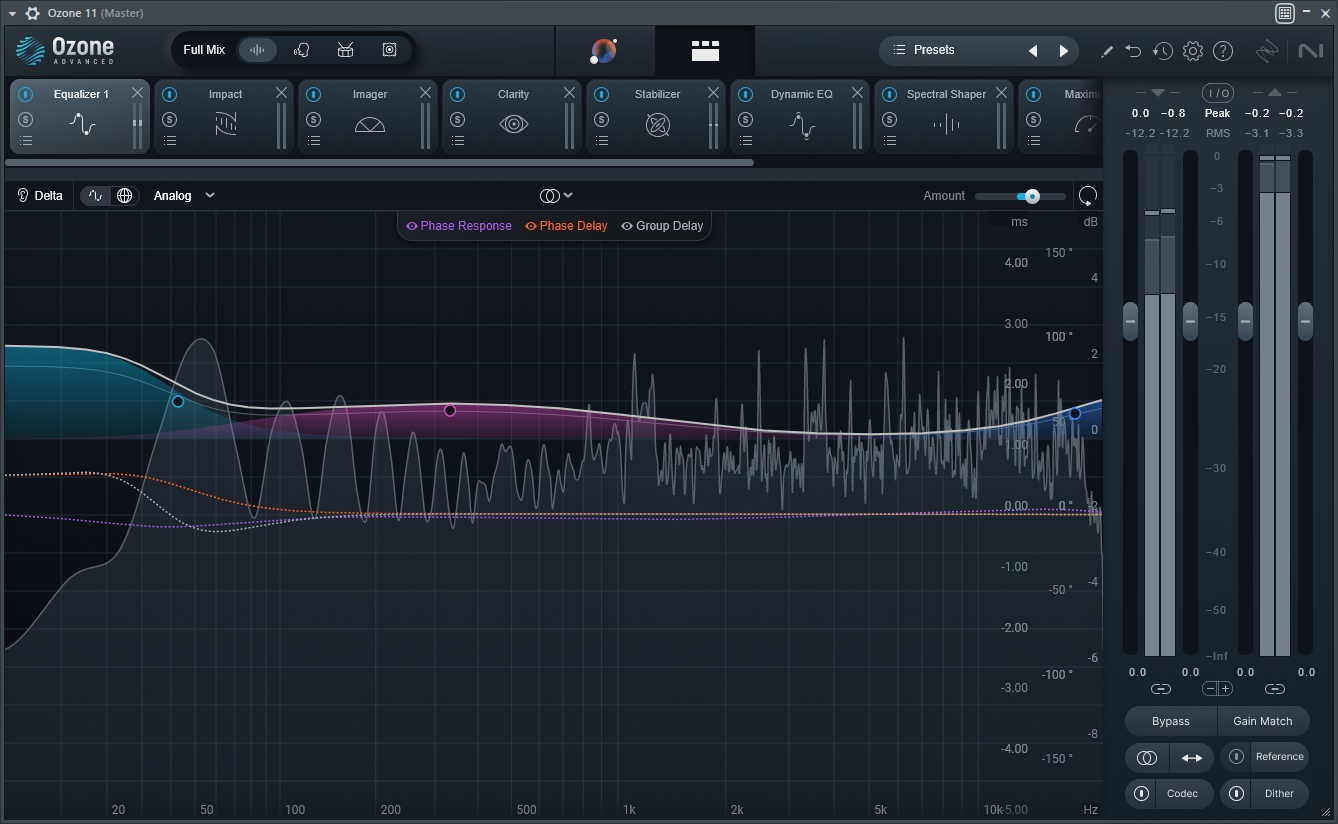Image resolution: width=1338 pixels, height=824 pixels.
Task: Open the help question mark icon
Action: tap(1223, 51)
